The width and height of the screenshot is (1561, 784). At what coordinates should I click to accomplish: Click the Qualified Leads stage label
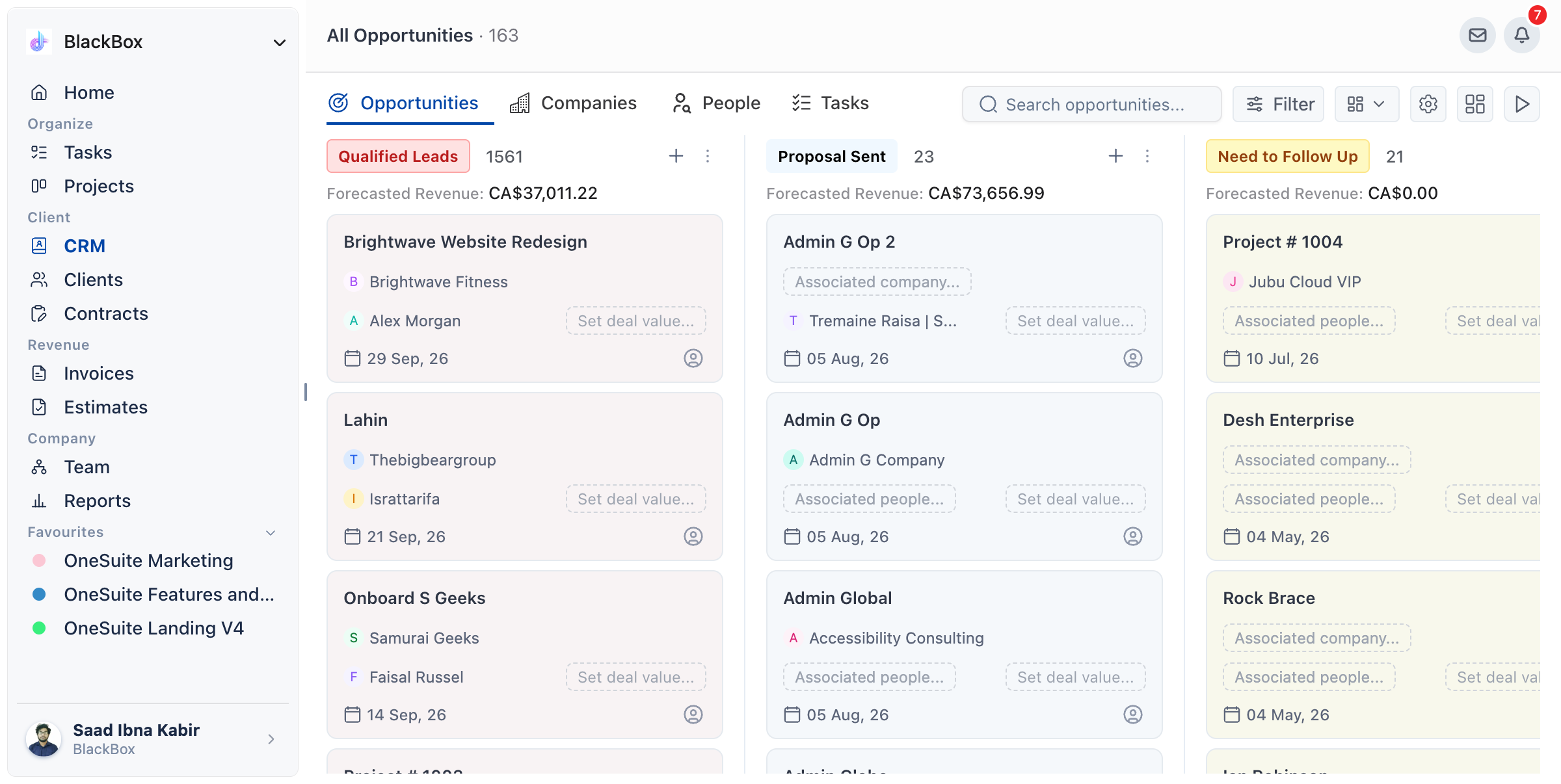pos(398,156)
